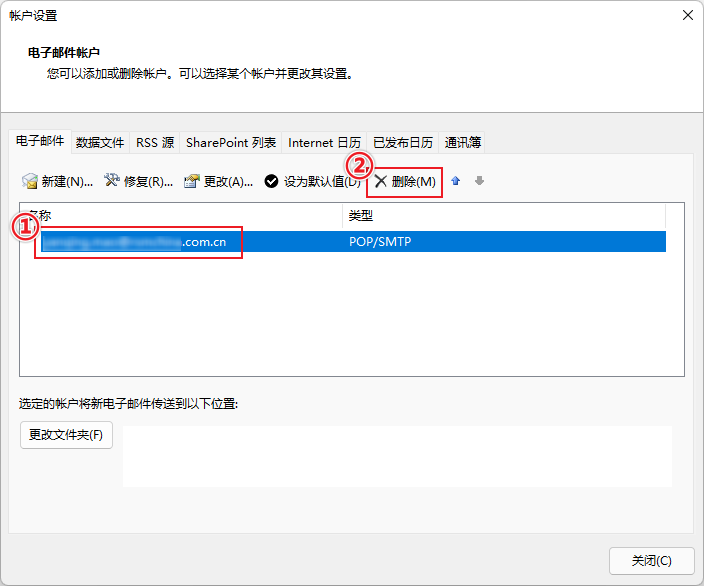704x586 pixels.
Task: Move account down with gray arrow
Action: pyautogui.click(x=479, y=181)
